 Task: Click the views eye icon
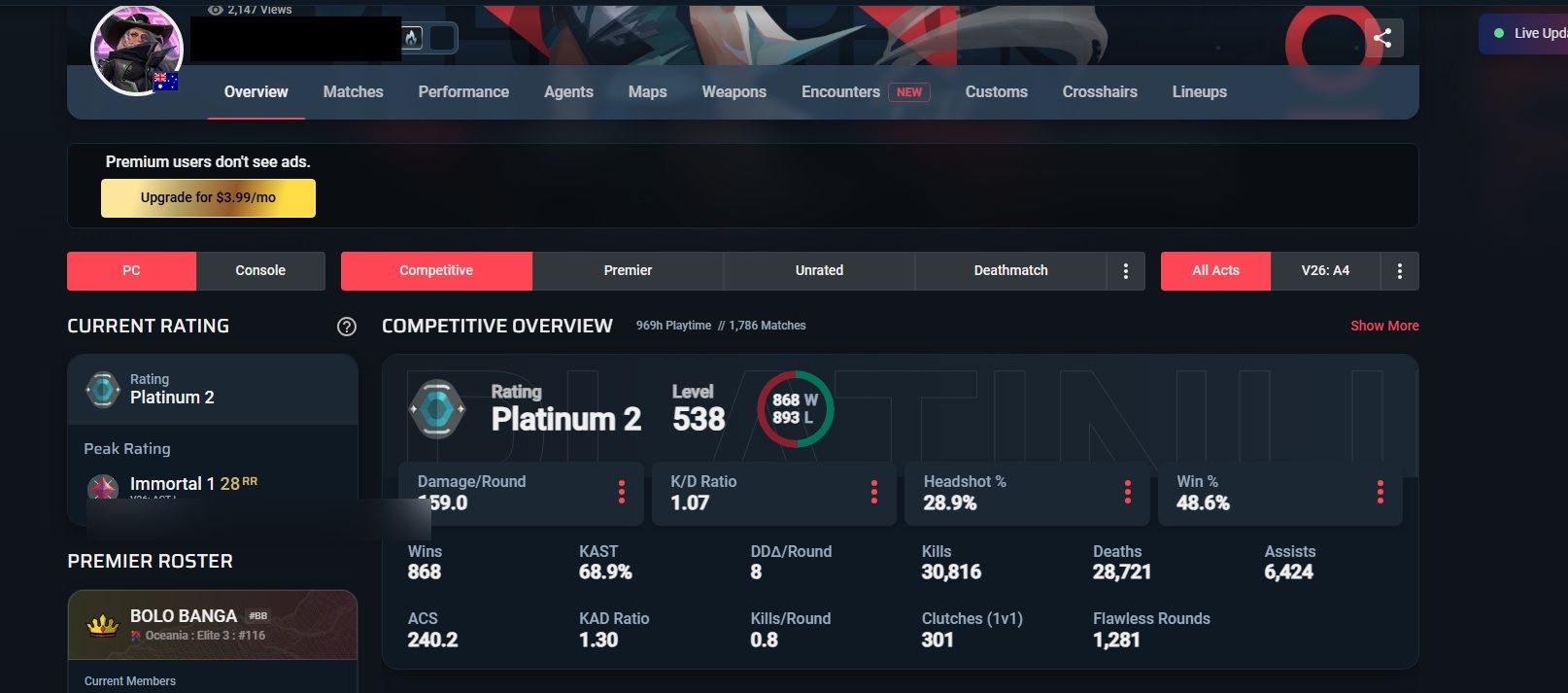[216, 10]
